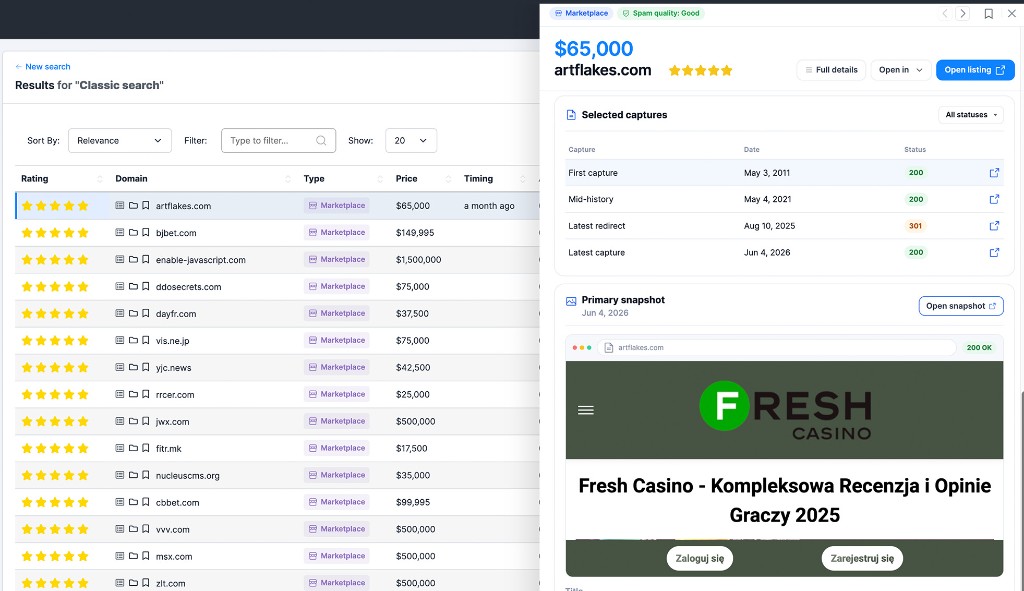Click the five-star rating of jwx.com row
The height and width of the screenshot is (591, 1024).
click(55, 421)
